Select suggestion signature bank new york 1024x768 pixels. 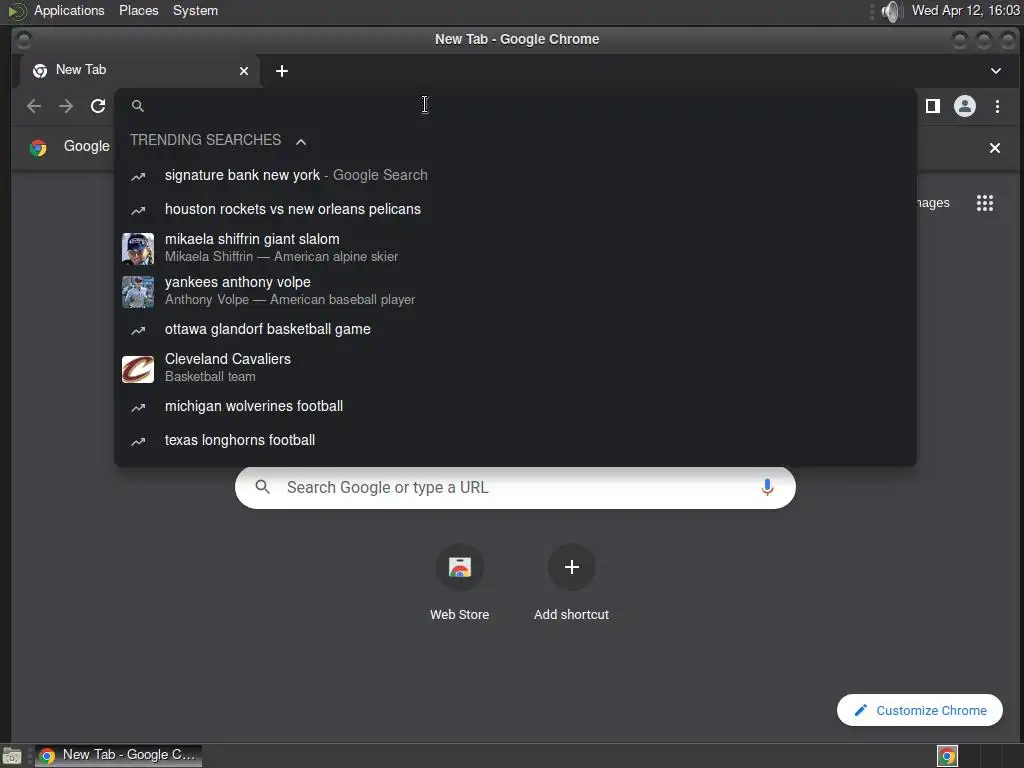coord(515,175)
